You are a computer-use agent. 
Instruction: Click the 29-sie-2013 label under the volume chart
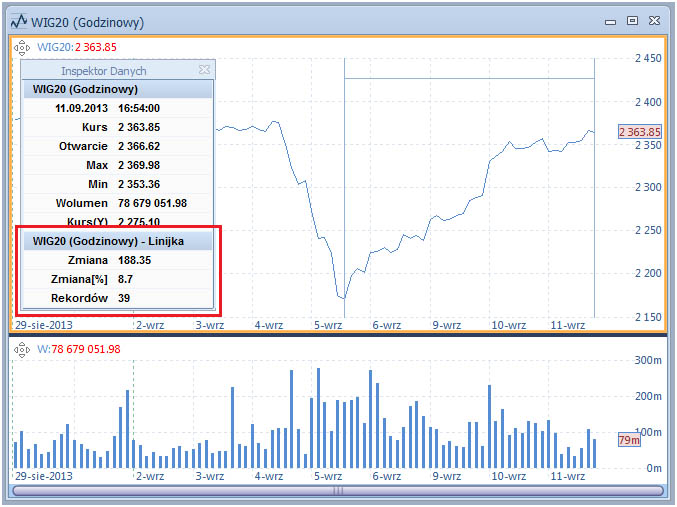[44, 476]
